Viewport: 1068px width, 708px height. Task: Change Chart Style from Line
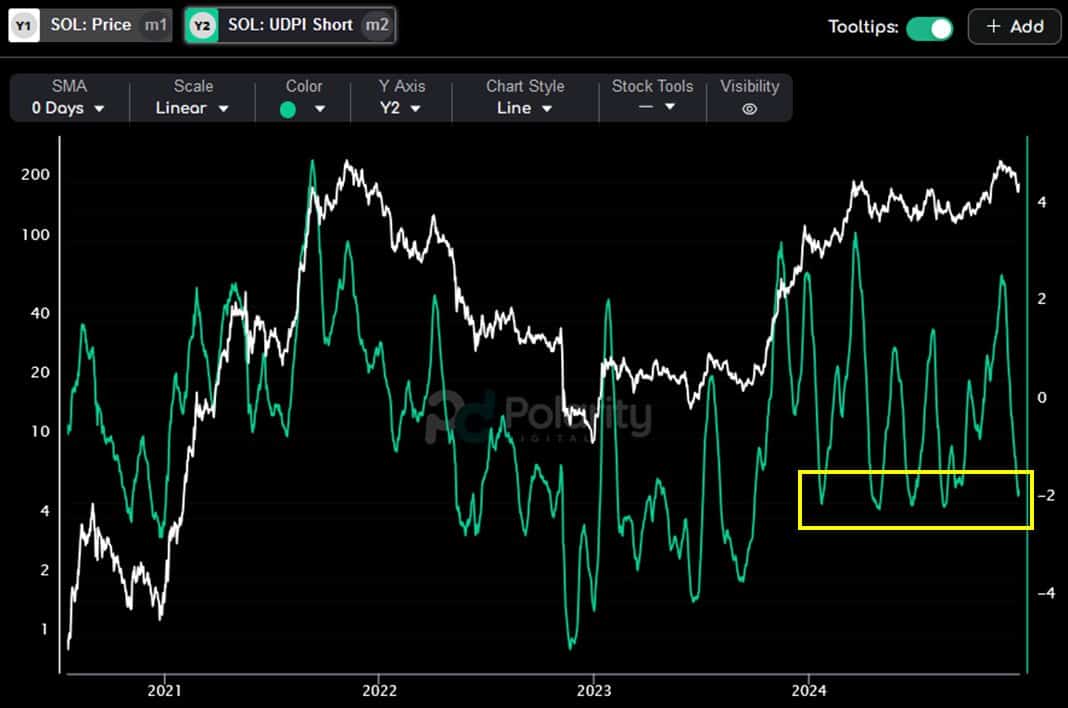(524, 108)
